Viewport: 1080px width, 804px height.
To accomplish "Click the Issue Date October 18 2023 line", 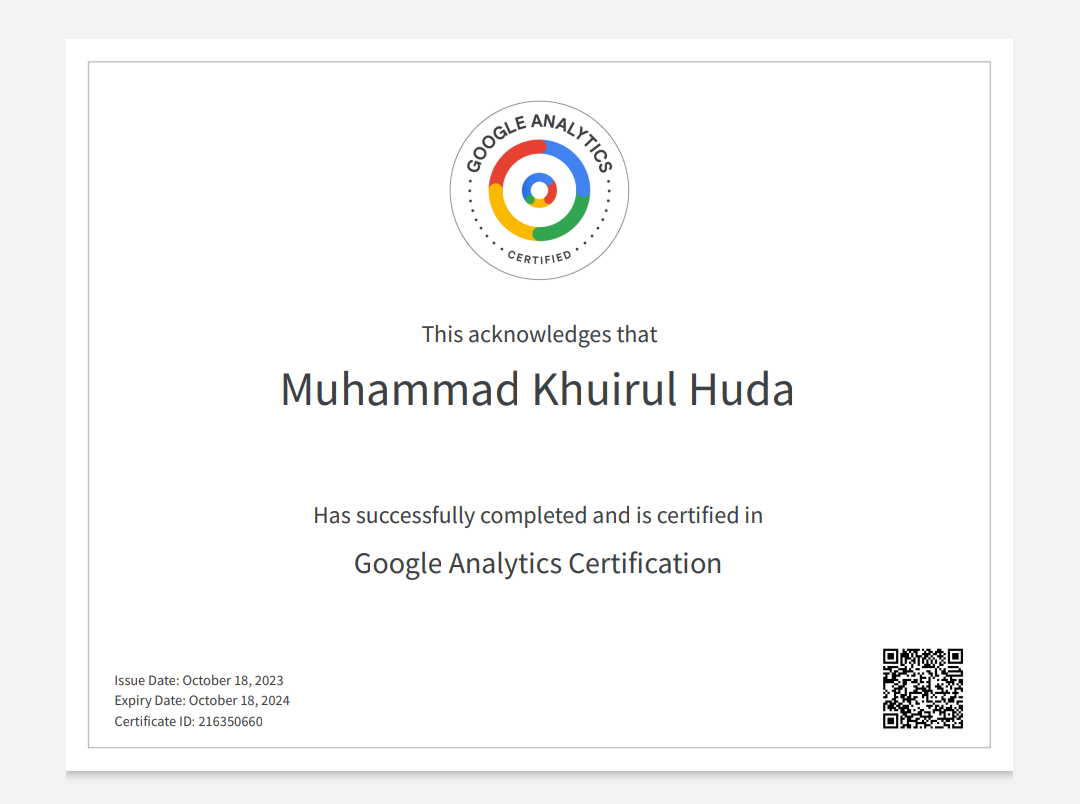I will (x=199, y=680).
